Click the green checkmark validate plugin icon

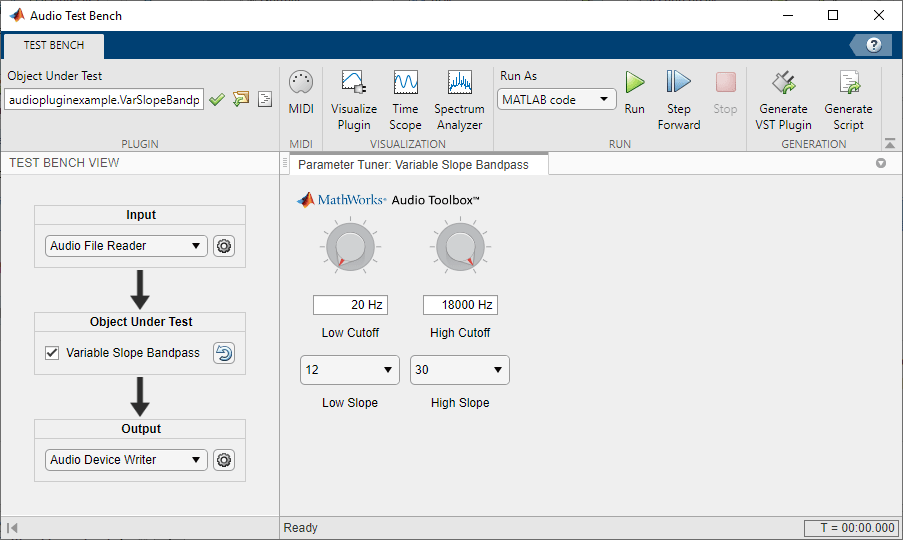click(x=217, y=100)
